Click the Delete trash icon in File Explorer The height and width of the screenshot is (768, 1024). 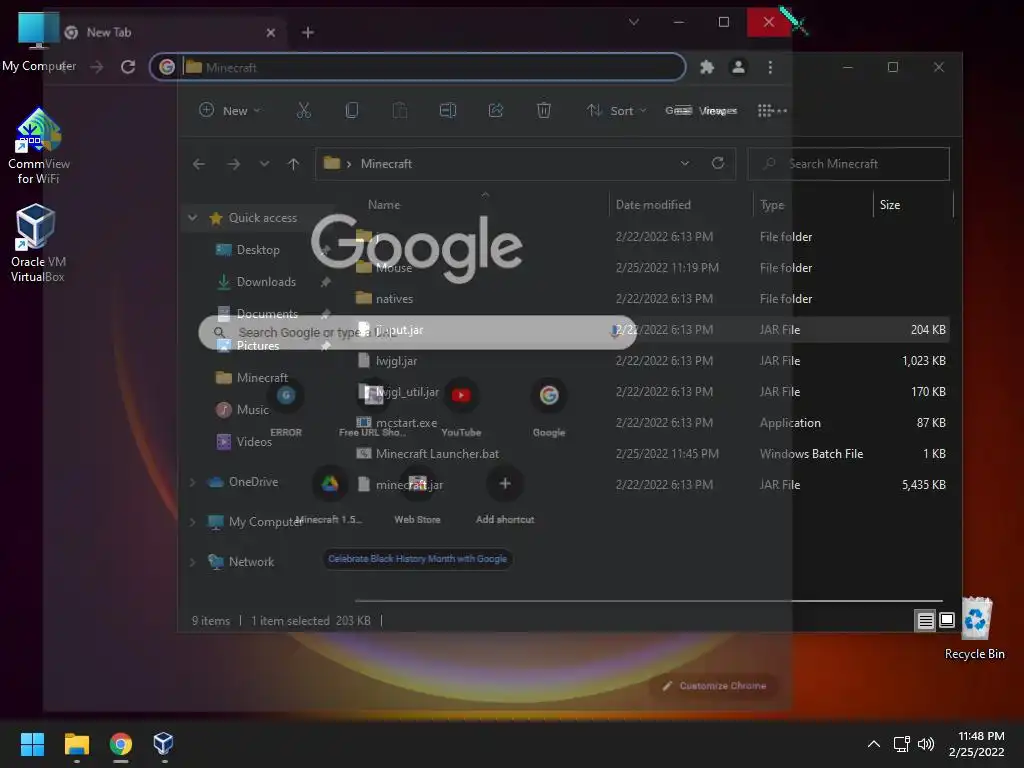[x=543, y=110]
